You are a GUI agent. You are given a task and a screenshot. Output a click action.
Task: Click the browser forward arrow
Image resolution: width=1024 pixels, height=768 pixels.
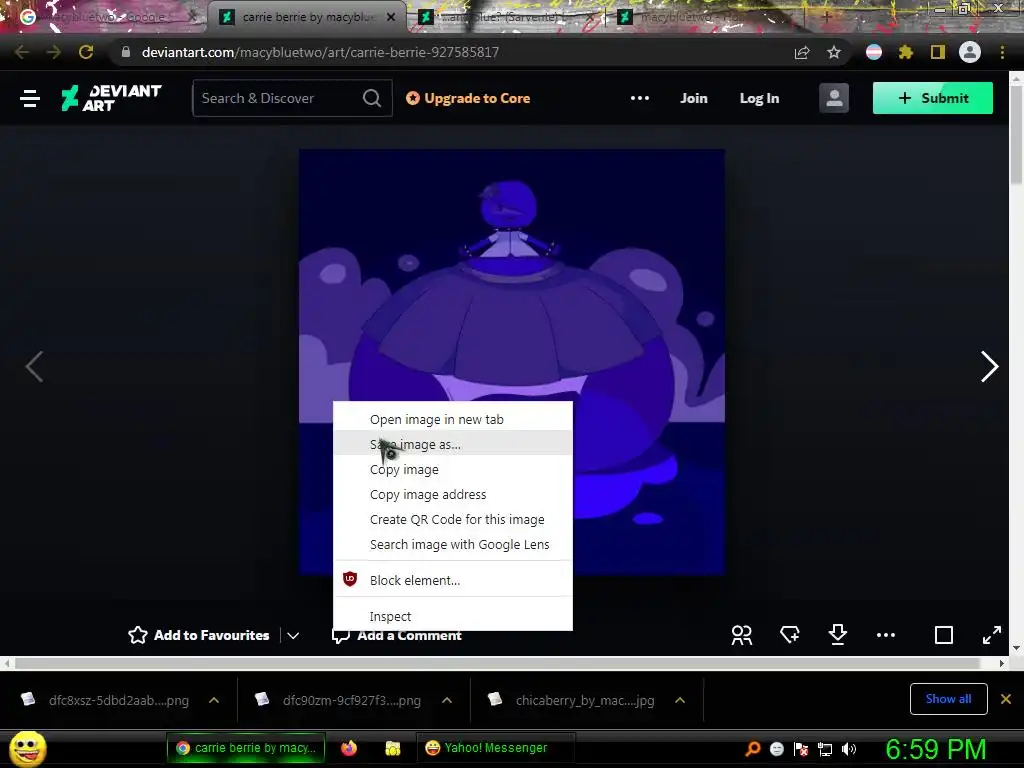[54, 52]
